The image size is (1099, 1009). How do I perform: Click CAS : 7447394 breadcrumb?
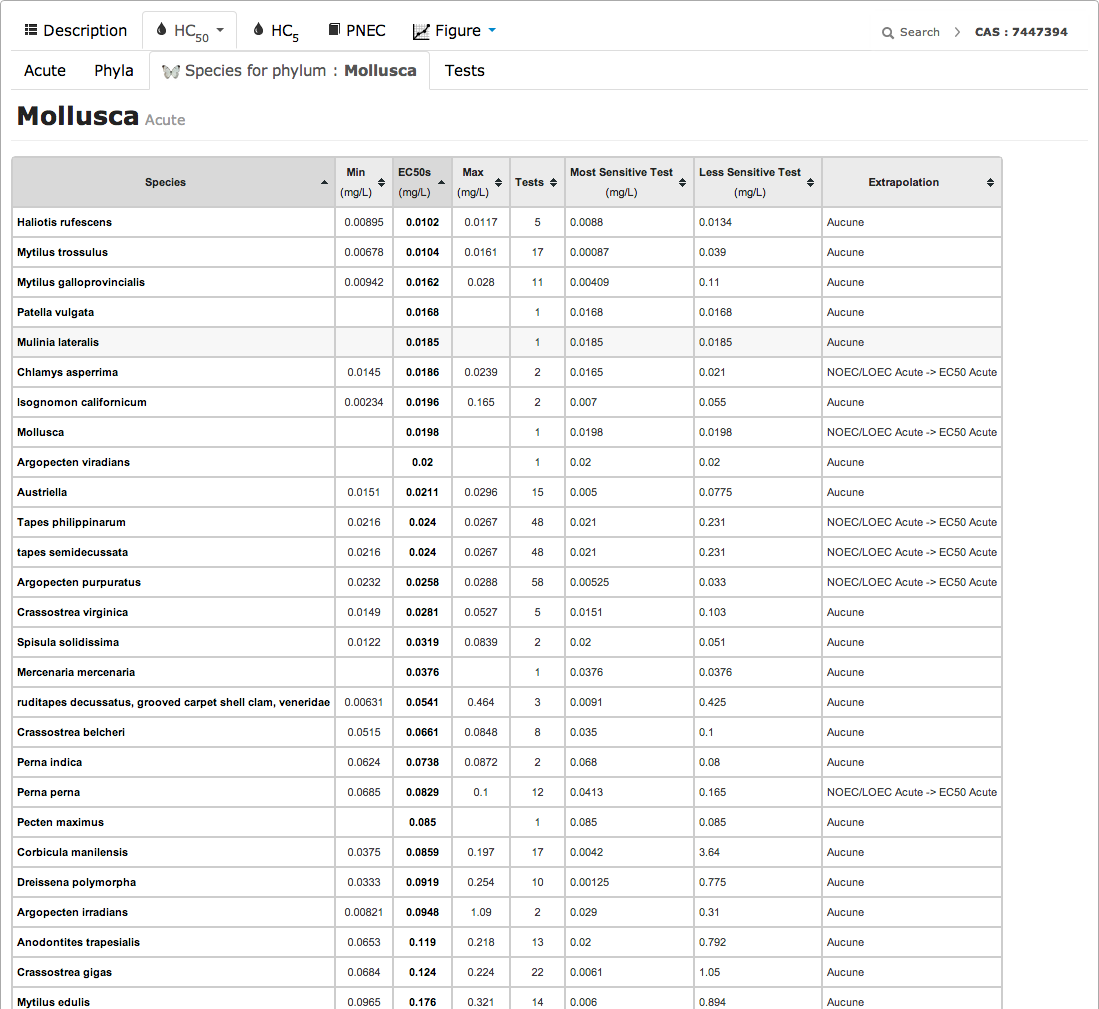point(1021,32)
